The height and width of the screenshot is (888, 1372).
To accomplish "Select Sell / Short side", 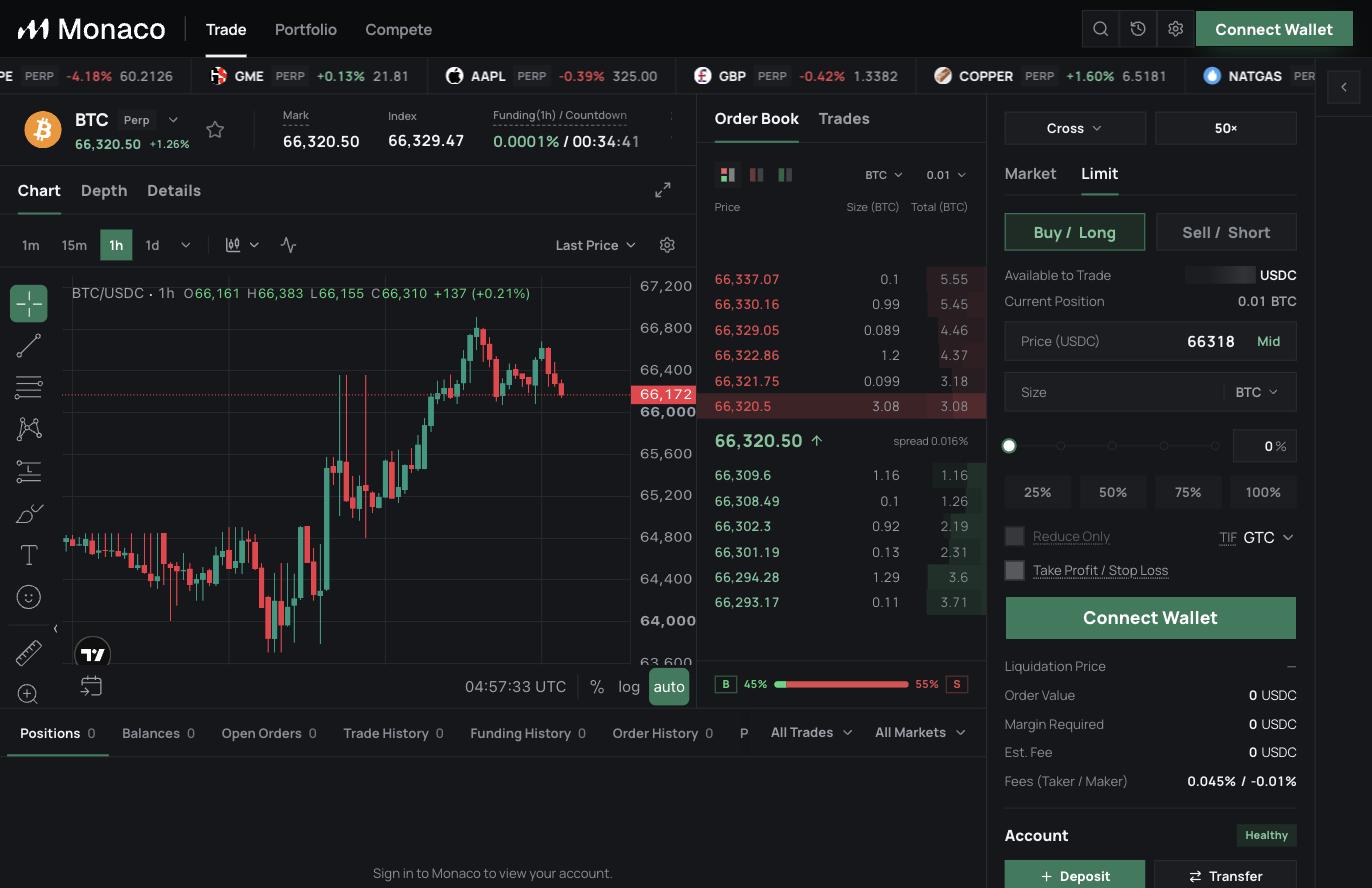I will [1226, 232].
